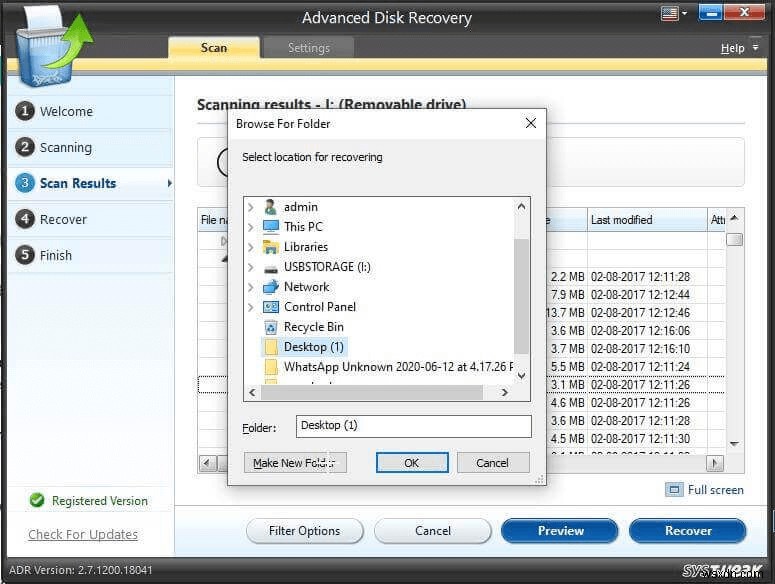Expand the Libraries tree node
Screen dimensions: 775x584
tap(251, 247)
